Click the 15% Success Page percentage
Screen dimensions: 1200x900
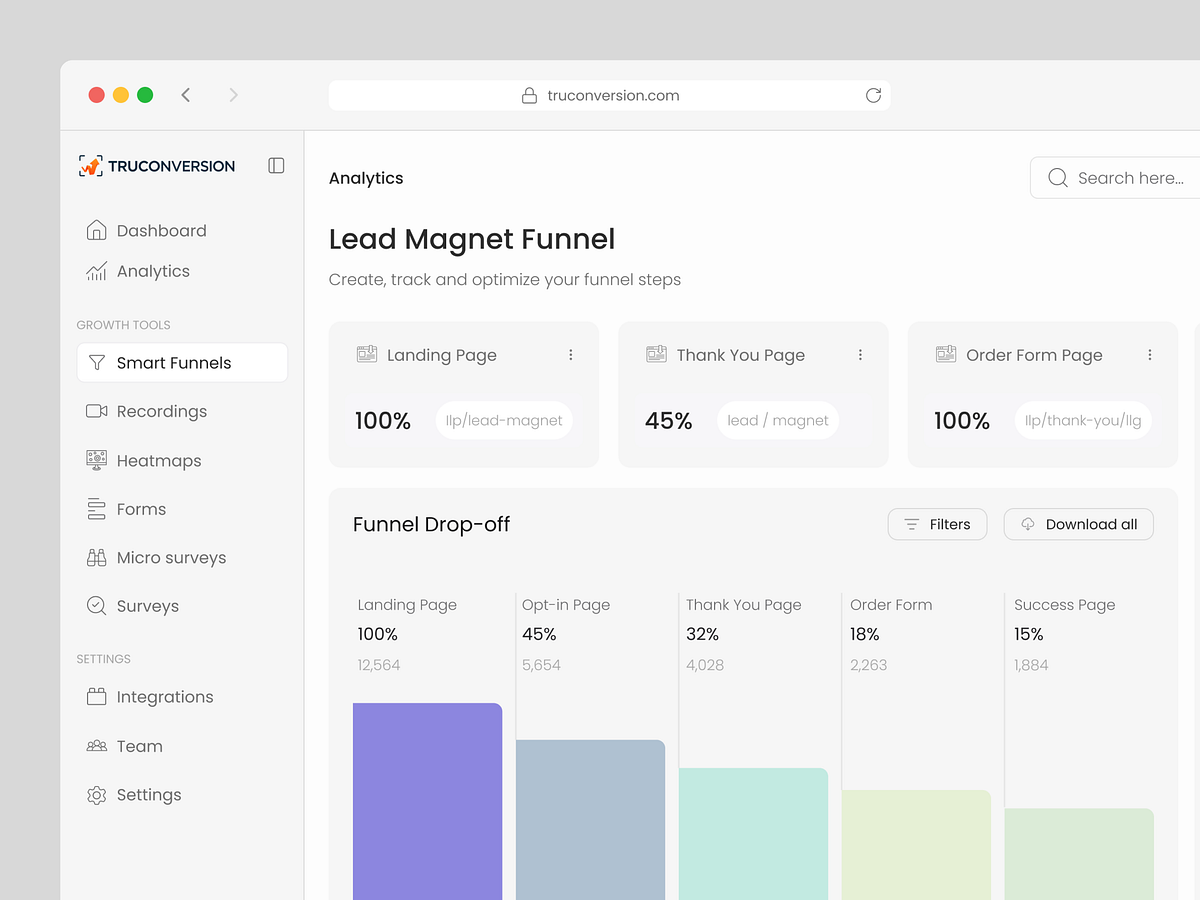click(x=1029, y=634)
